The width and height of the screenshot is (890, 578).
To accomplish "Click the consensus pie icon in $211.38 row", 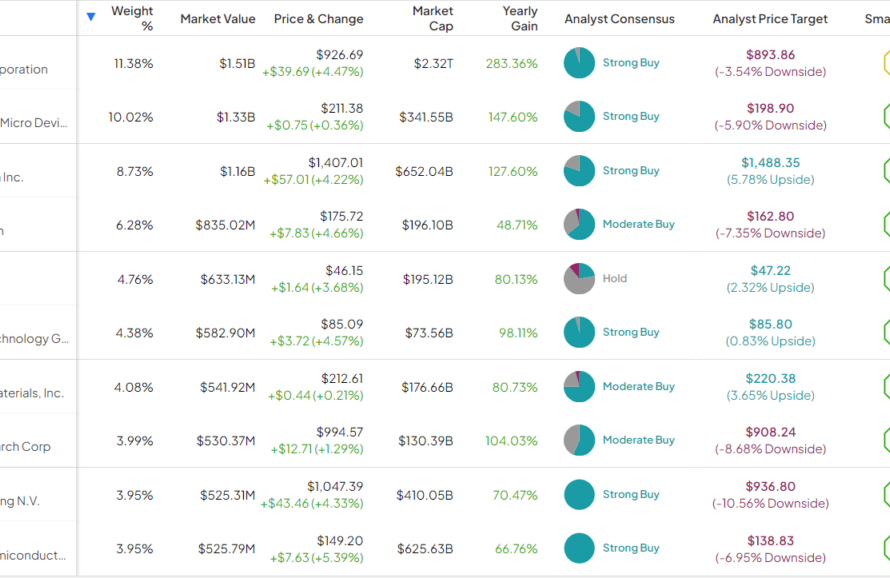I will pos(579,117).
